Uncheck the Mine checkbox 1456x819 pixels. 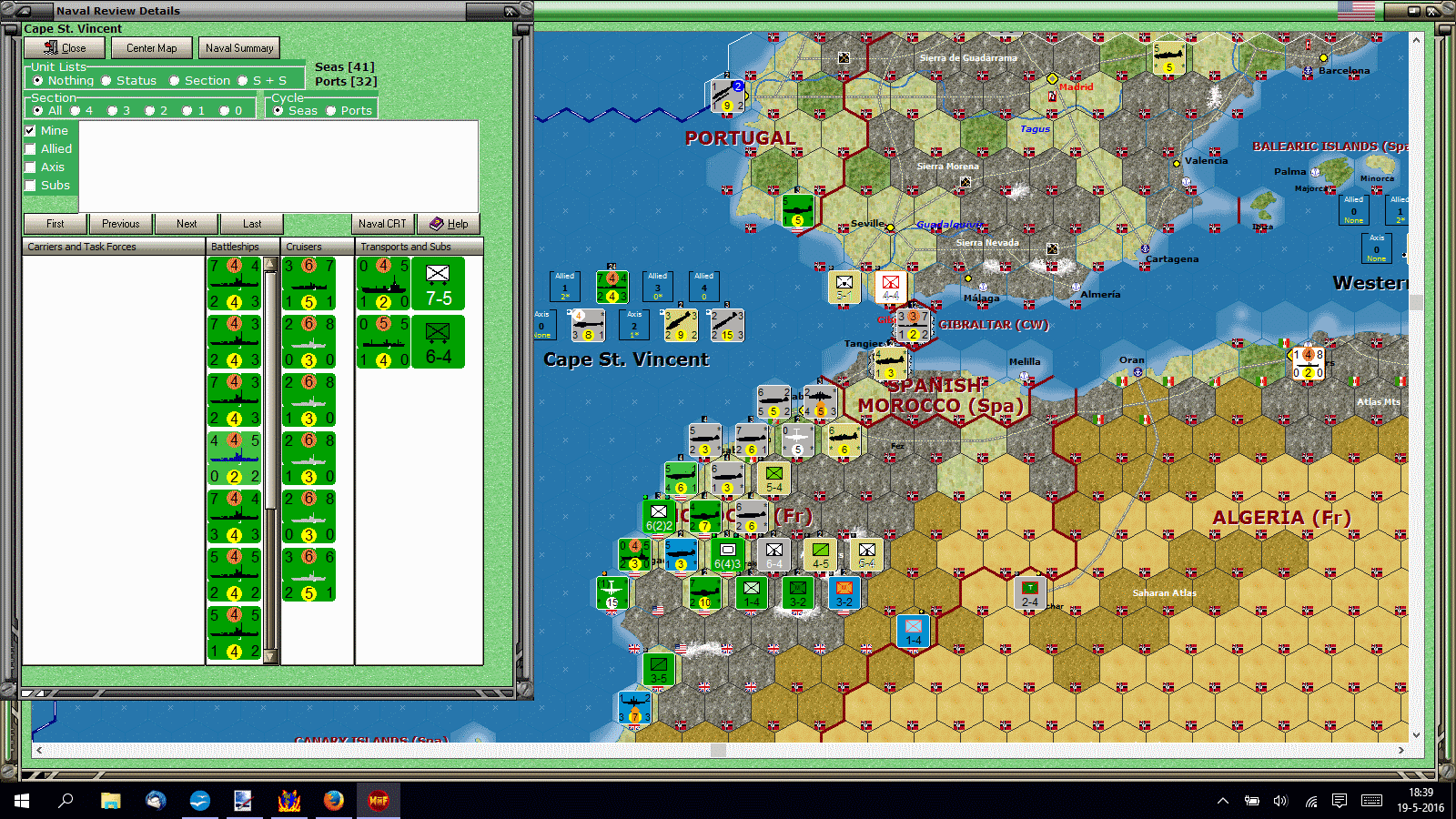point(31,131)
